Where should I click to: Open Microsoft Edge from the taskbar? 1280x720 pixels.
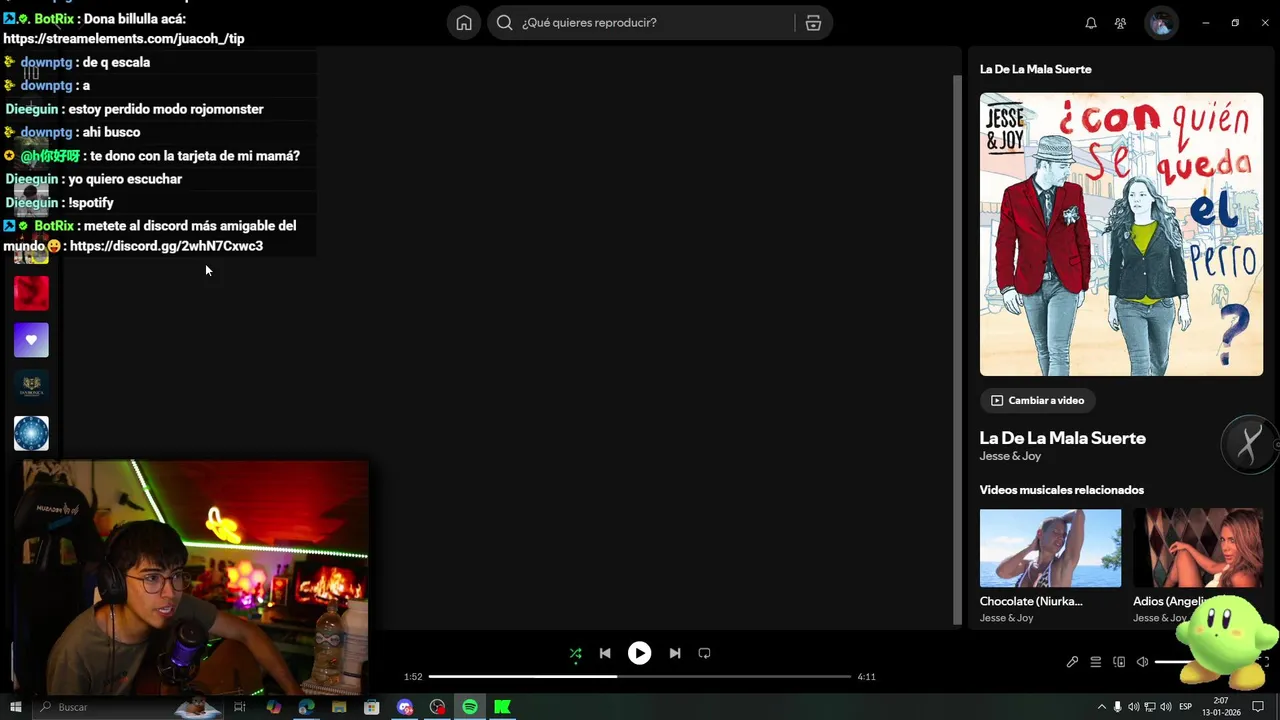click(x=306, y=707)
